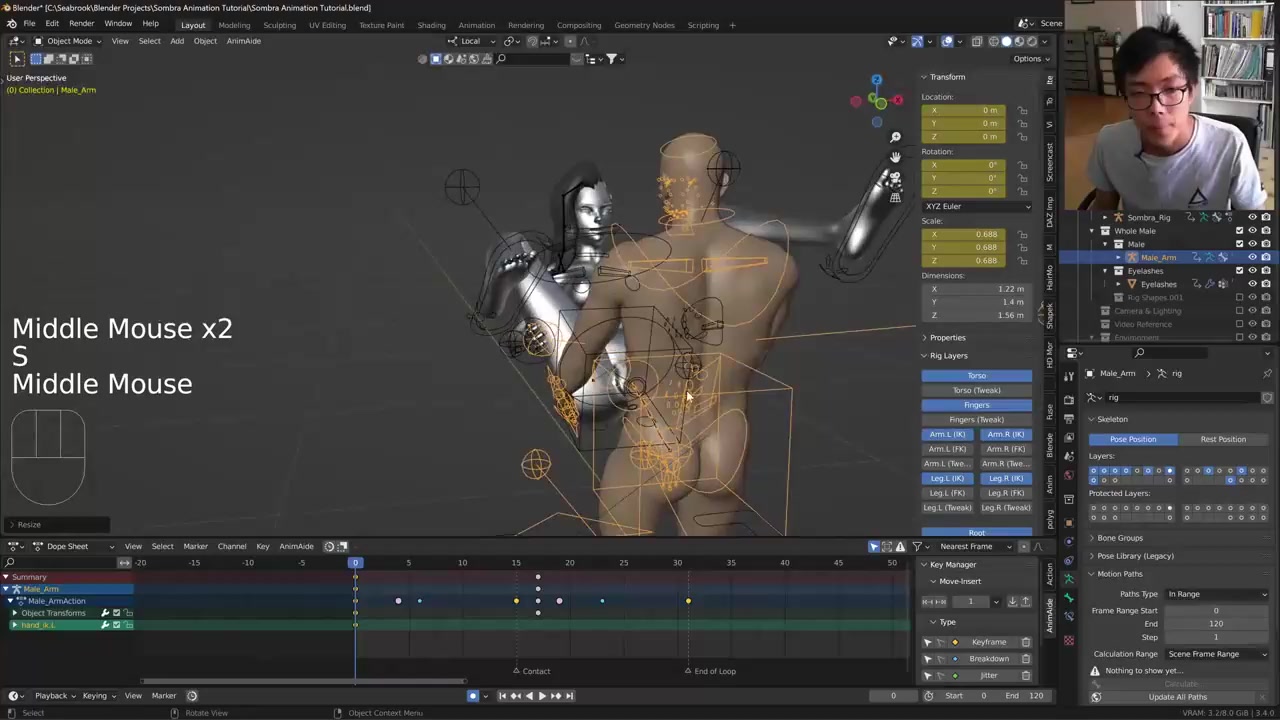The width and height of the screenshot is (1280, 720).
Task: Lock the X location transform
Action: pyautogui.click(x=1022, y=110)
